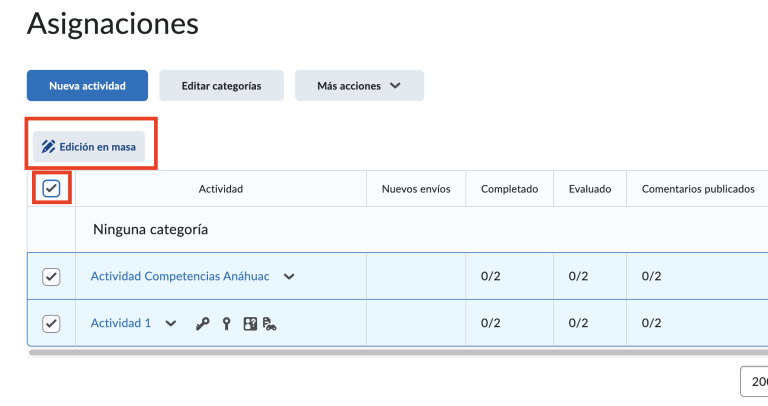768x406 pixels.
Task: Click the document-with-binoculars icon beside Actividad 1
Action: click(269, 324)
